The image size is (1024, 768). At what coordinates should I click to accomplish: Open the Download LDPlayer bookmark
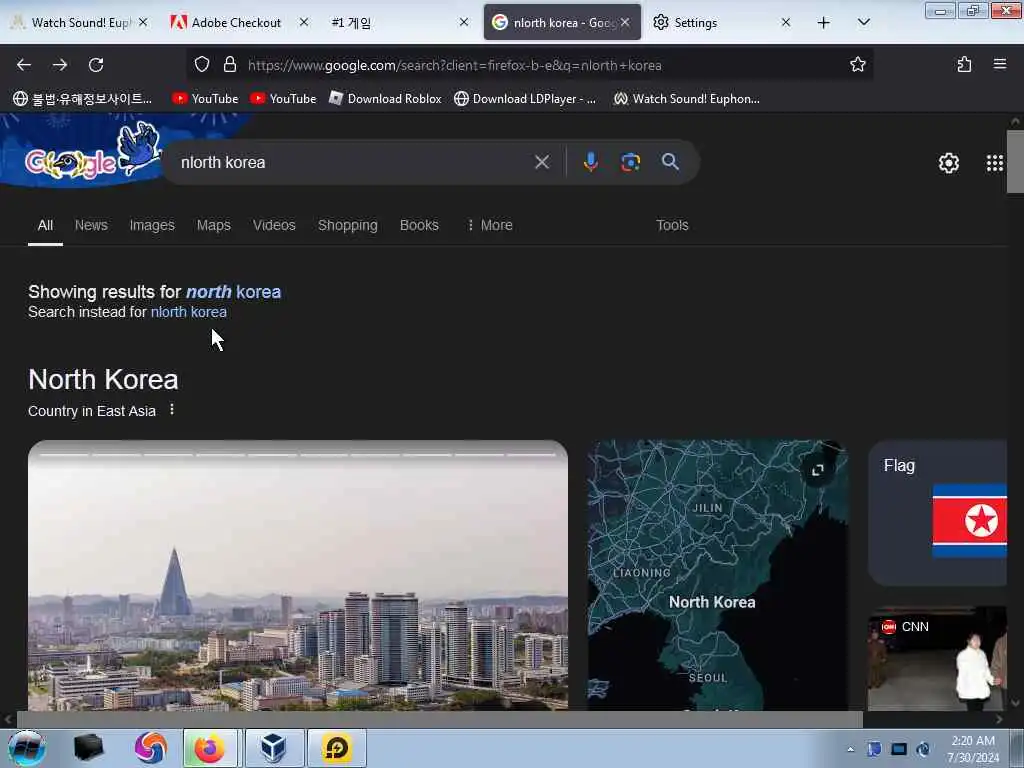[x=526, y=99]
